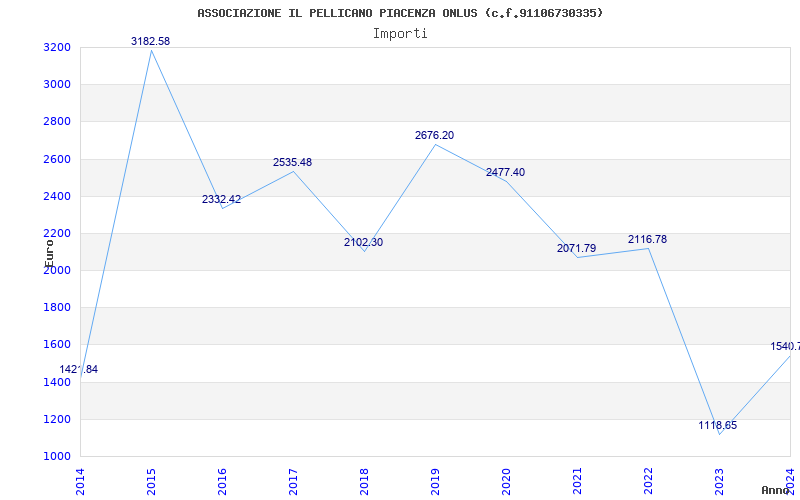Select the 1118.65 data label
The height and width of the screenshot is (500, 800).
click(x=718, y=426)
